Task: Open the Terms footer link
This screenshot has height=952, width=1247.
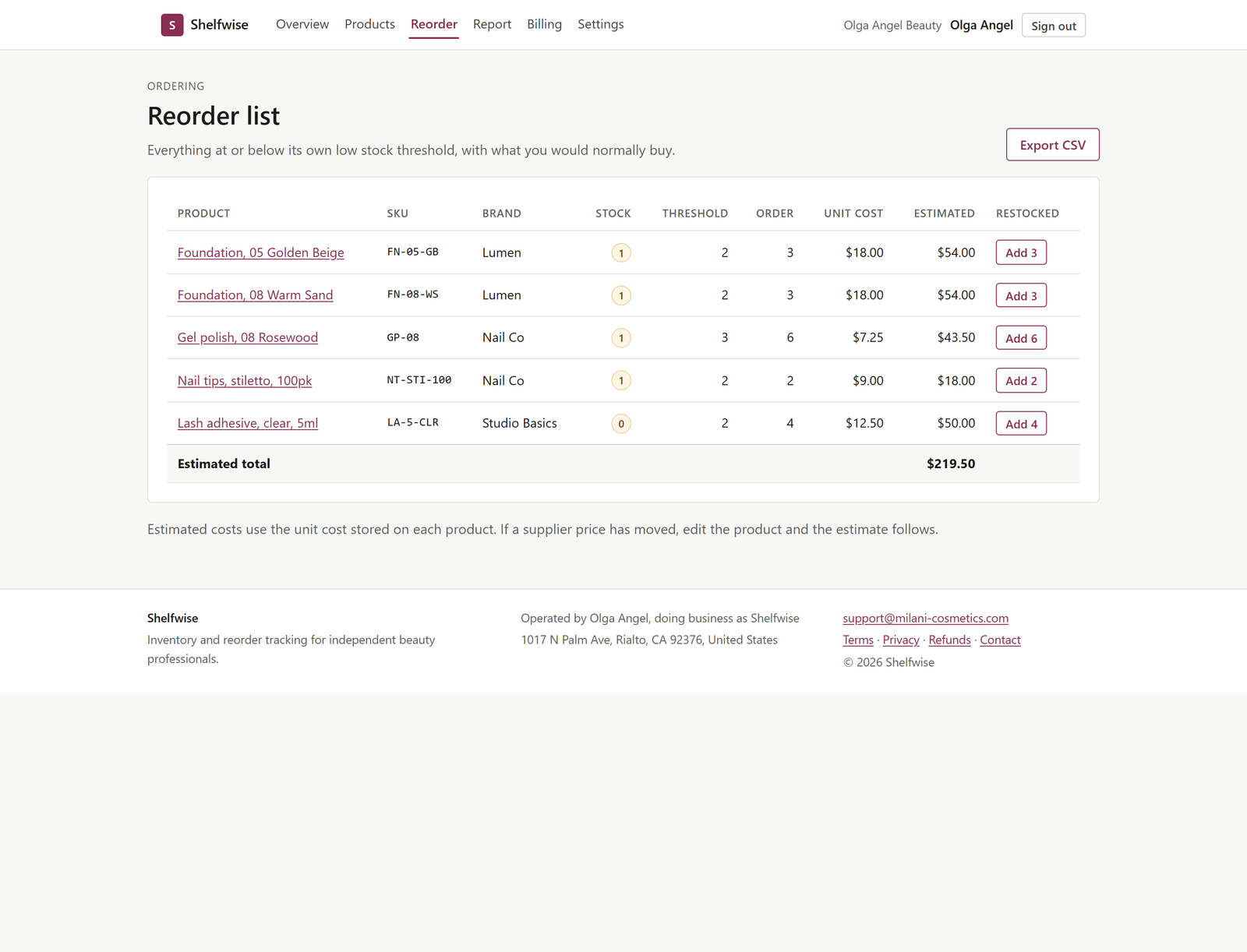Action: coord(858,640)
